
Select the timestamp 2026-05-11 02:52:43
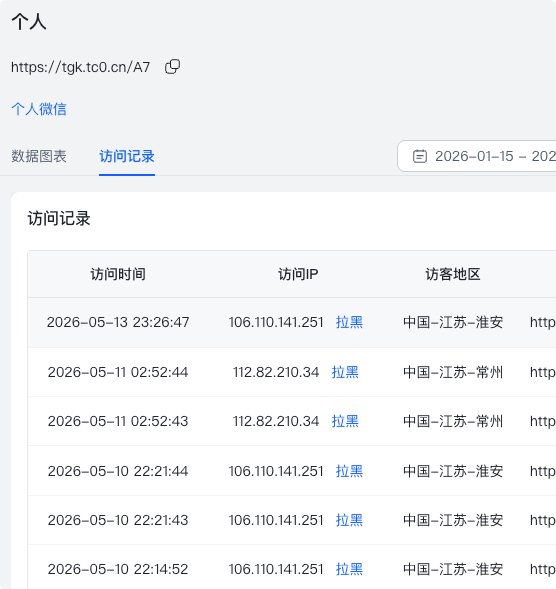tap(118, 421)
